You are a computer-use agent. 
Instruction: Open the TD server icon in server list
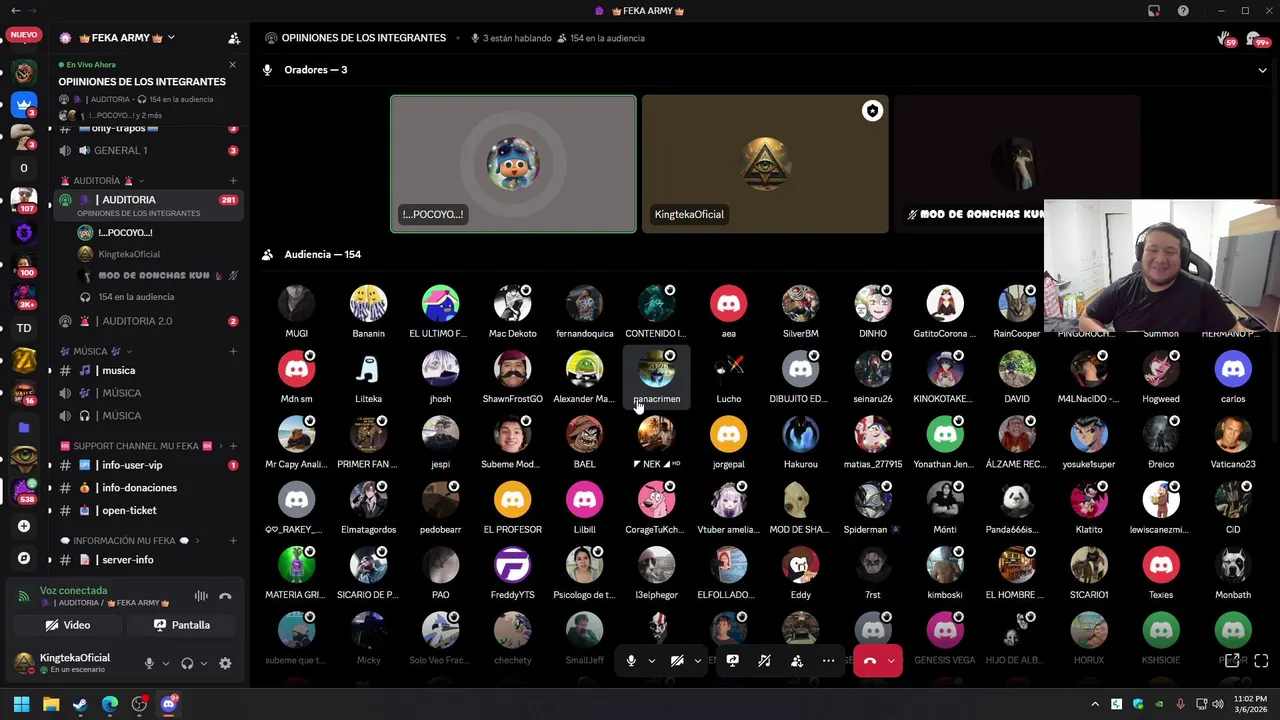point(24,328)
